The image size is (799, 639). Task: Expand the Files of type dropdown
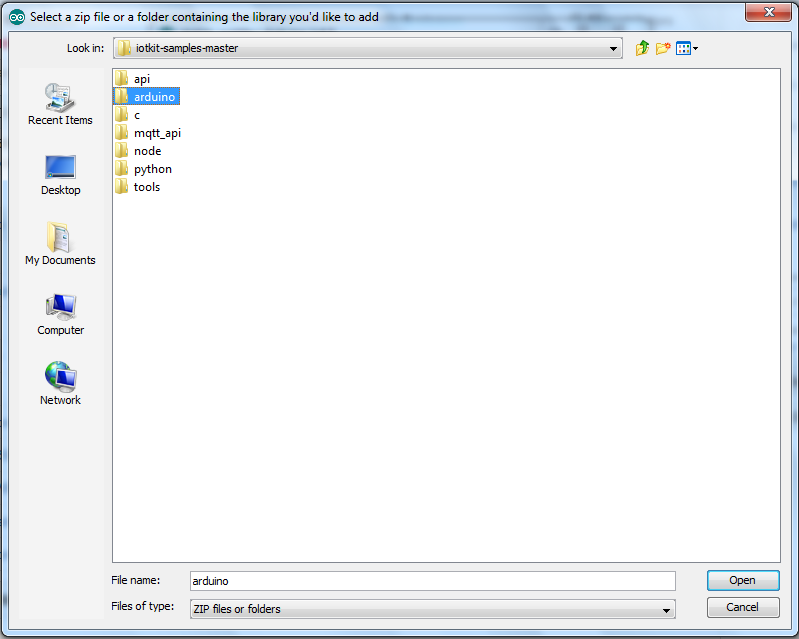pyautogui.click(x=666, y=610)
